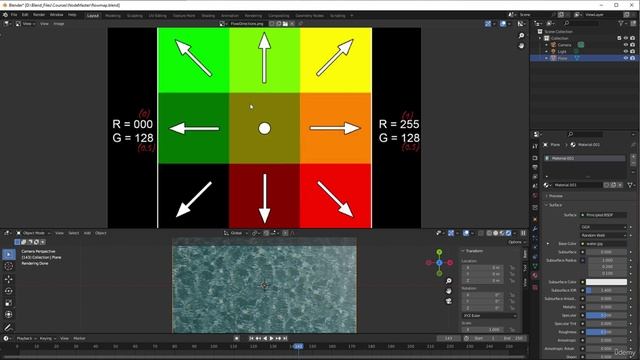Image resolution: width=640 pixels, height=360 pixels.
Task: Select the Transform tool in viewport toolbar
Action: point(9,315)
